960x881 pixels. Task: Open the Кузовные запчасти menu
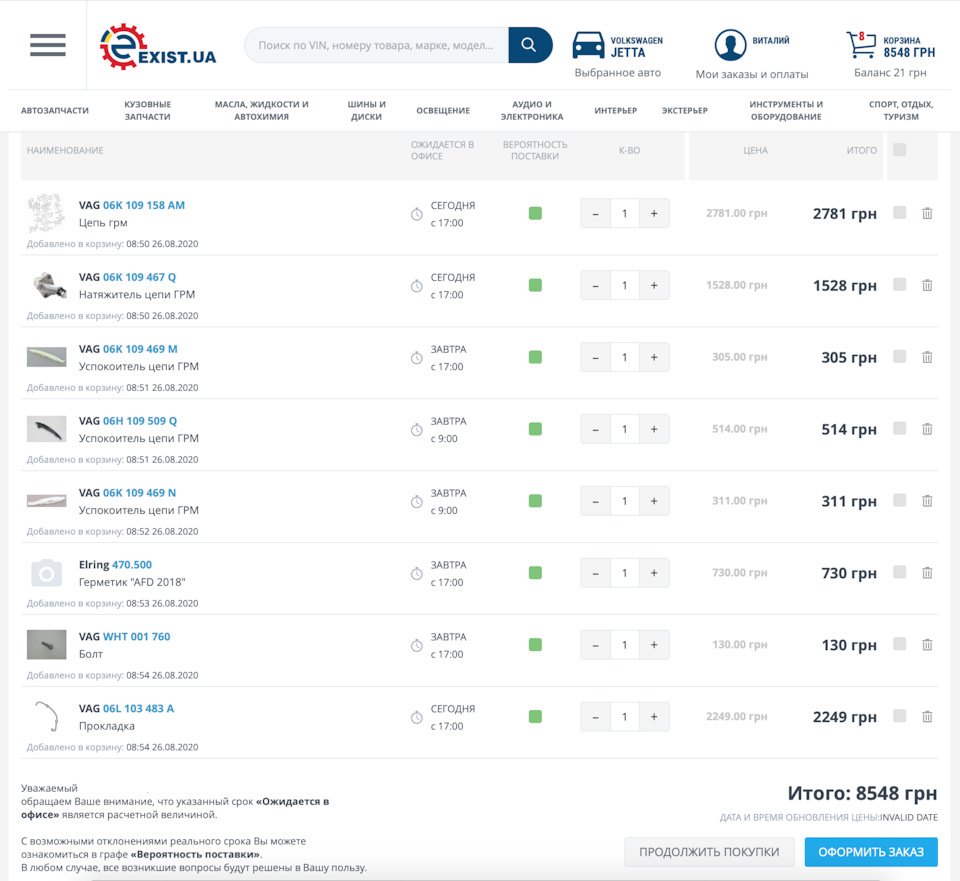coord(148,111)
